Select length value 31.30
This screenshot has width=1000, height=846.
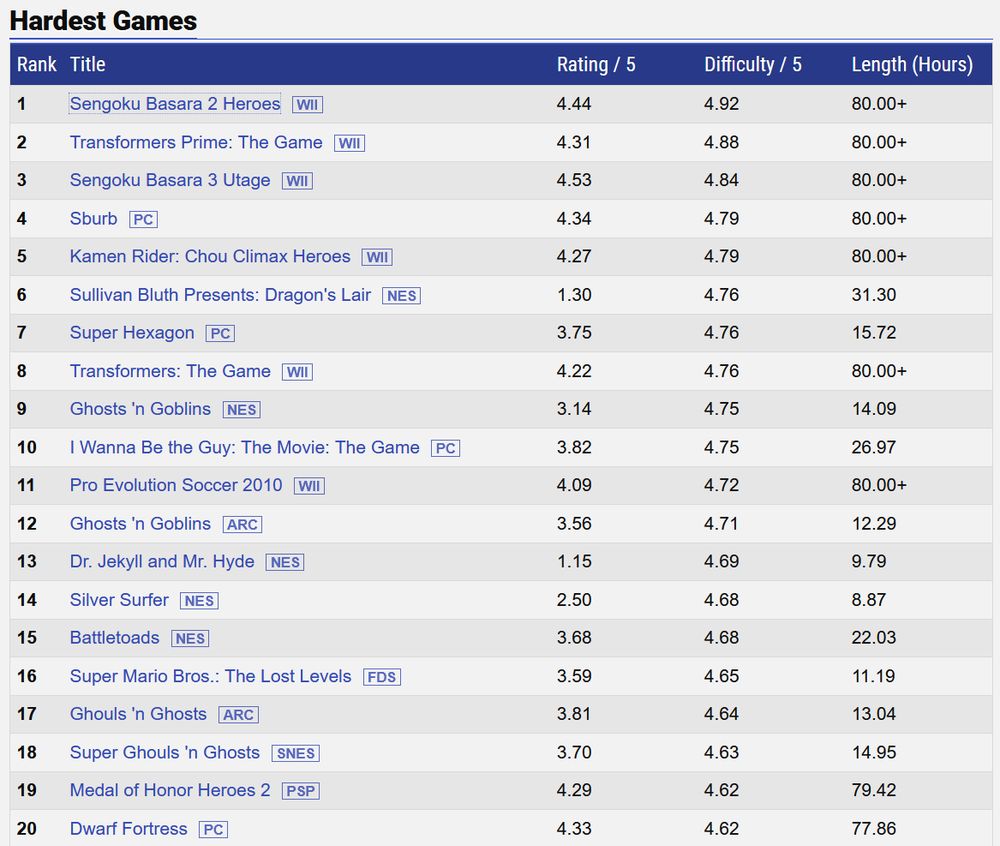874,295
